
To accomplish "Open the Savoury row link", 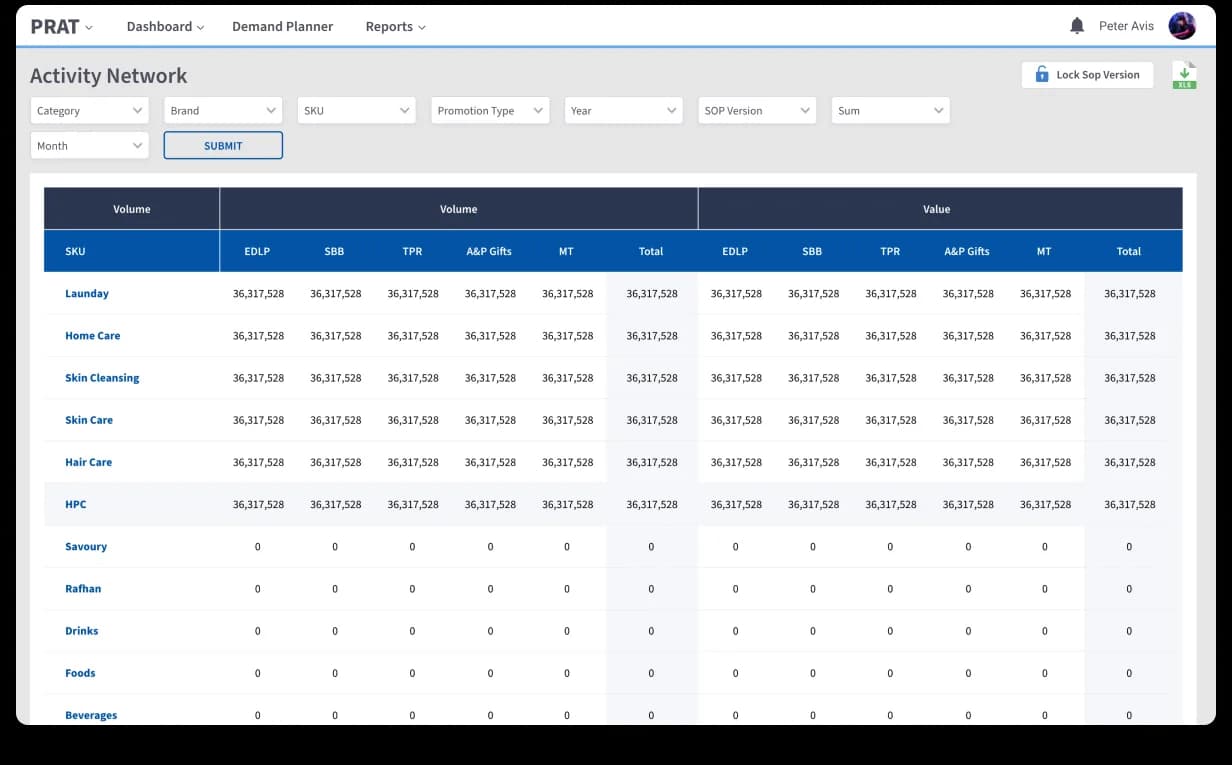I will [x=86, y=547].
